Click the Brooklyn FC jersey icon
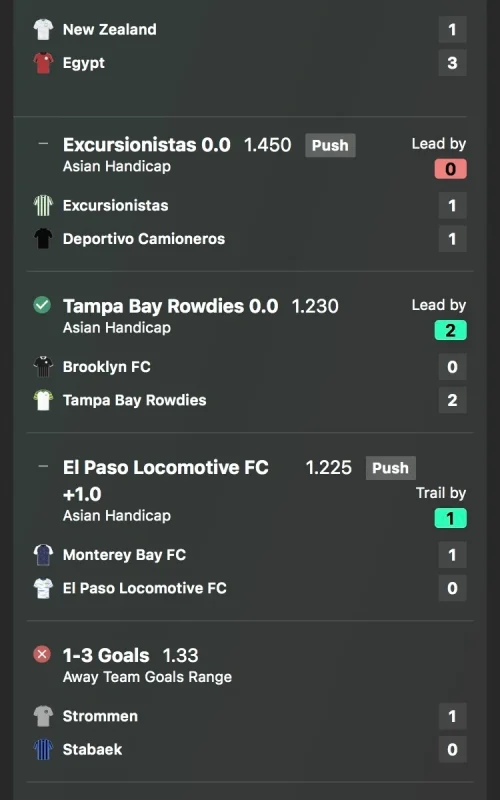 pyautogui.click(x=43, y=367)
